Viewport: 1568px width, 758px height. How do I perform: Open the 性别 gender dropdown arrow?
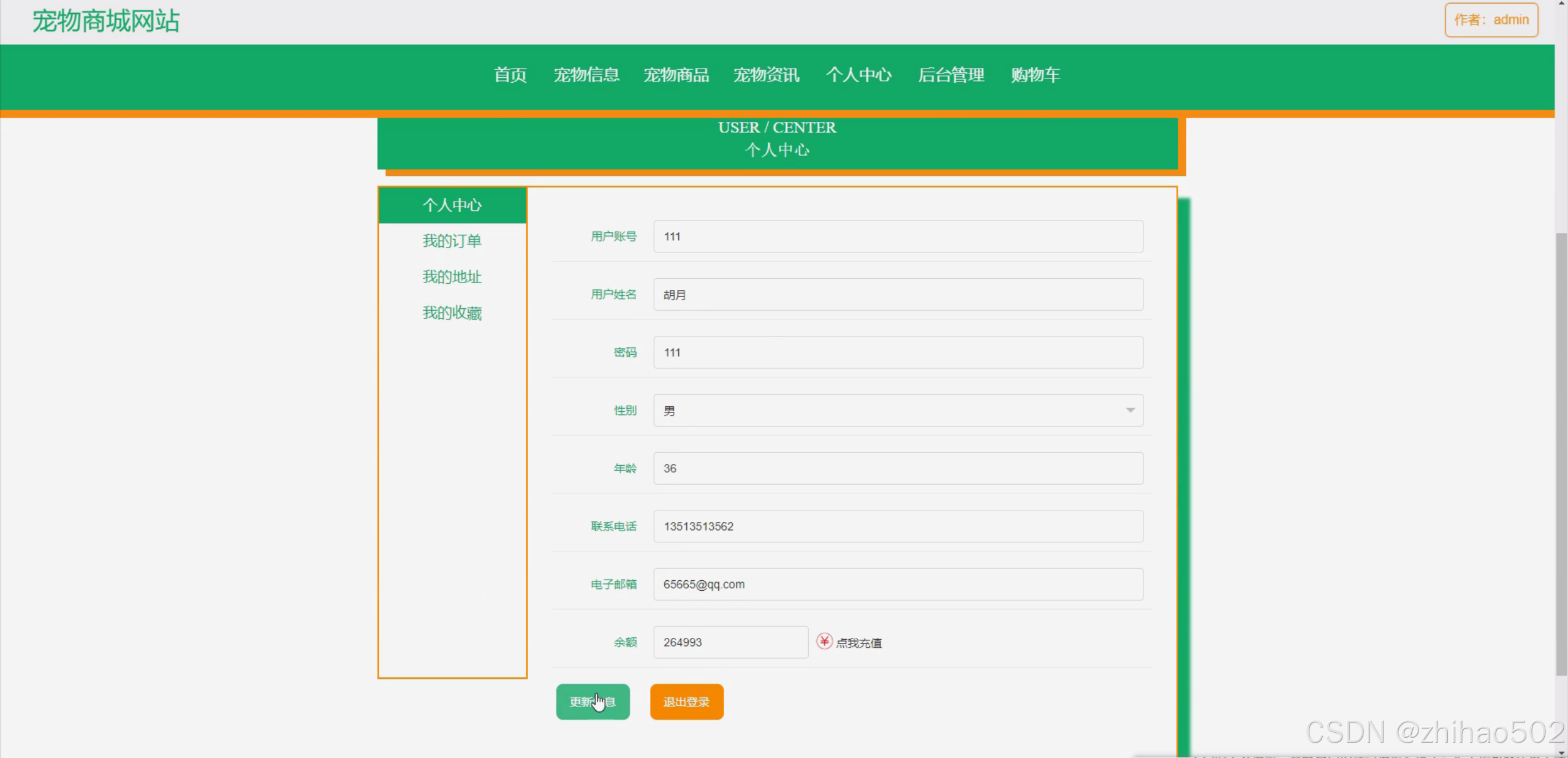coord(1130,410)
